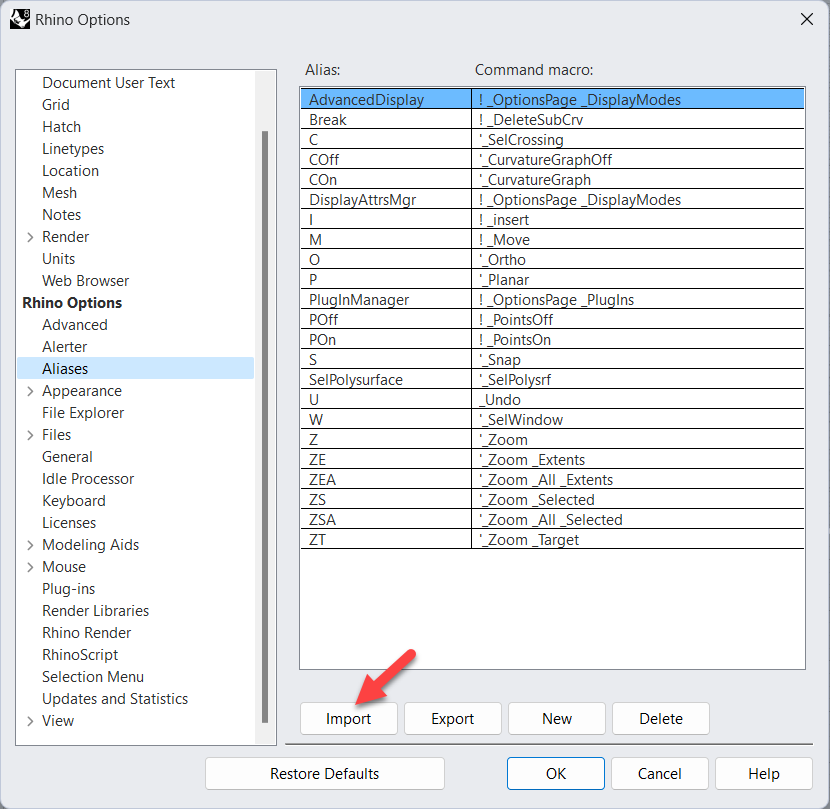Select Mesh in the options tree

pos(59,193)
